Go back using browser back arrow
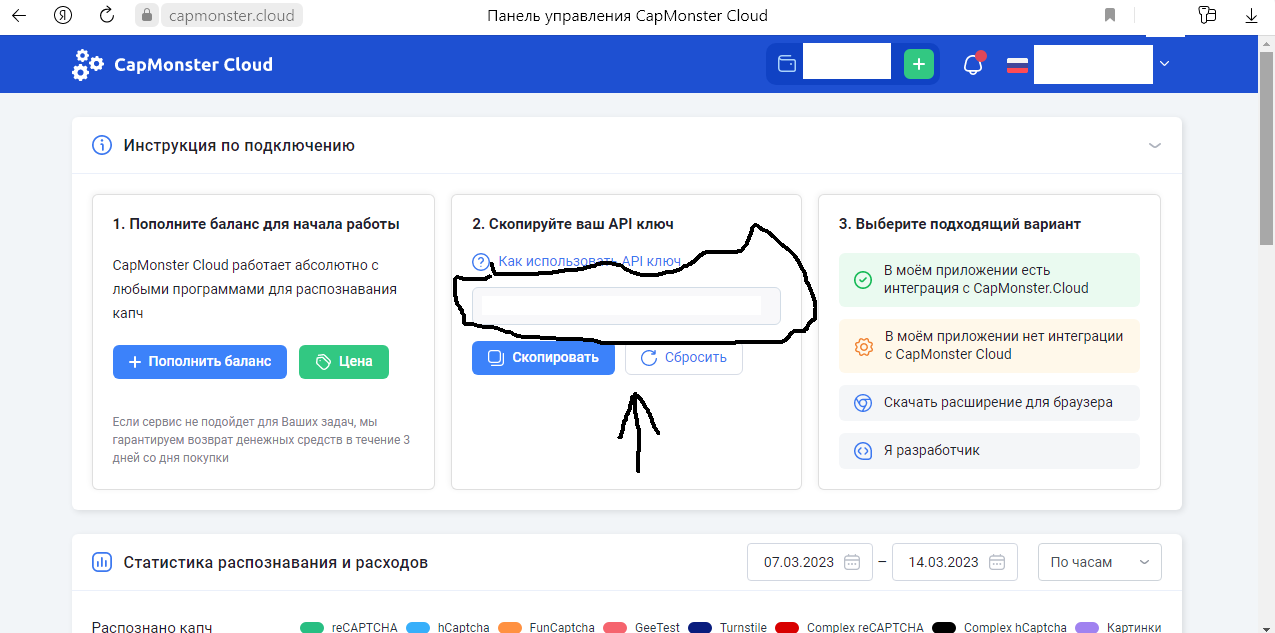The height and width of the screenshot is (633, 1275). point(20,15)
